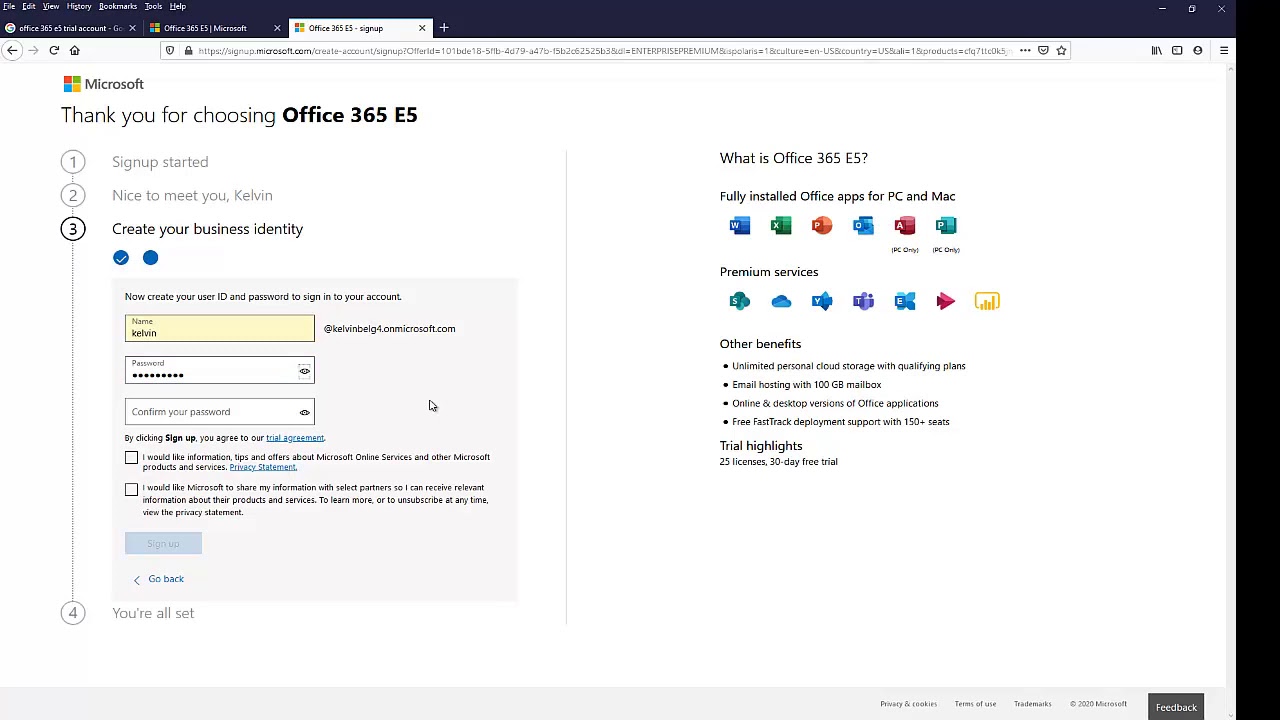Click the PowerPoint app icon
The height and width of the screenshot is (720, 1280).
[x=822, y=226]
